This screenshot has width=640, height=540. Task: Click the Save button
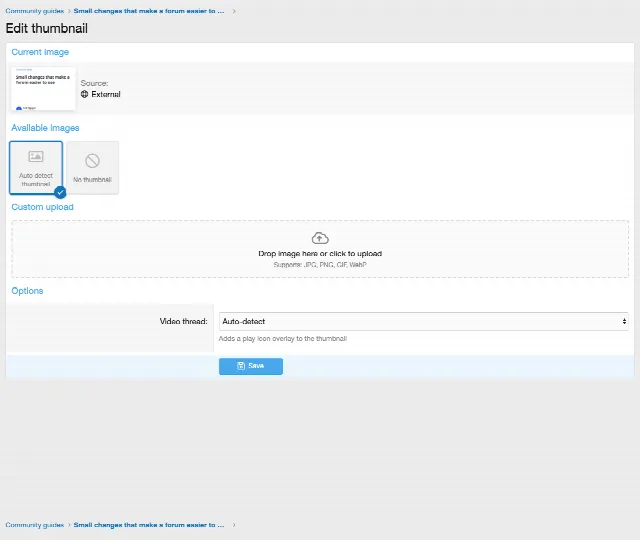(251, 366)
